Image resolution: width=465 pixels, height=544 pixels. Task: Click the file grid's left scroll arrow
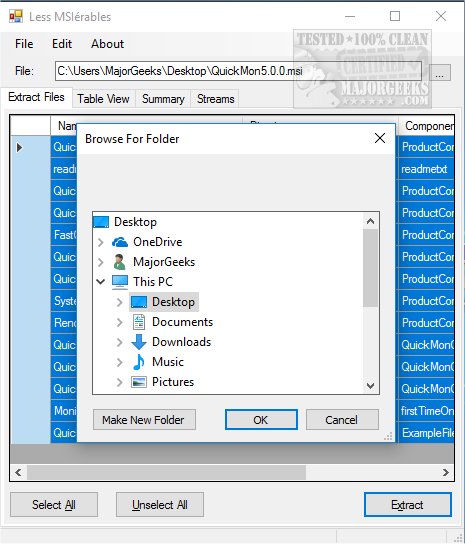18,472
